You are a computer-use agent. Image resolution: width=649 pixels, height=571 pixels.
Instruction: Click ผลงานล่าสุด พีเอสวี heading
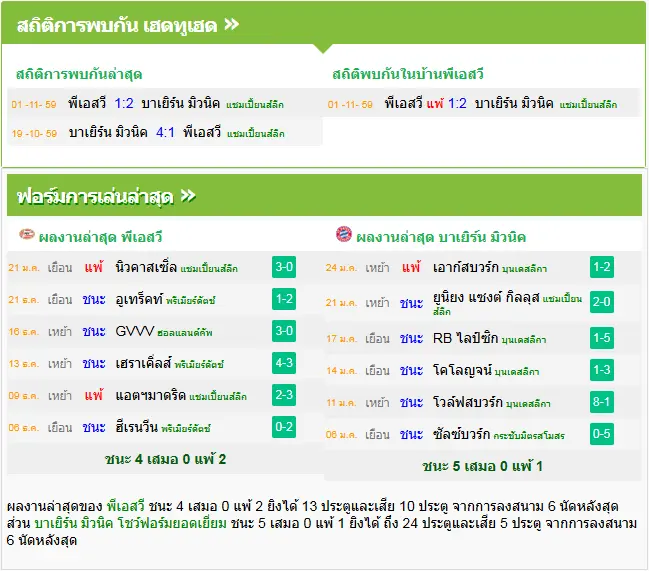(100, 237)
